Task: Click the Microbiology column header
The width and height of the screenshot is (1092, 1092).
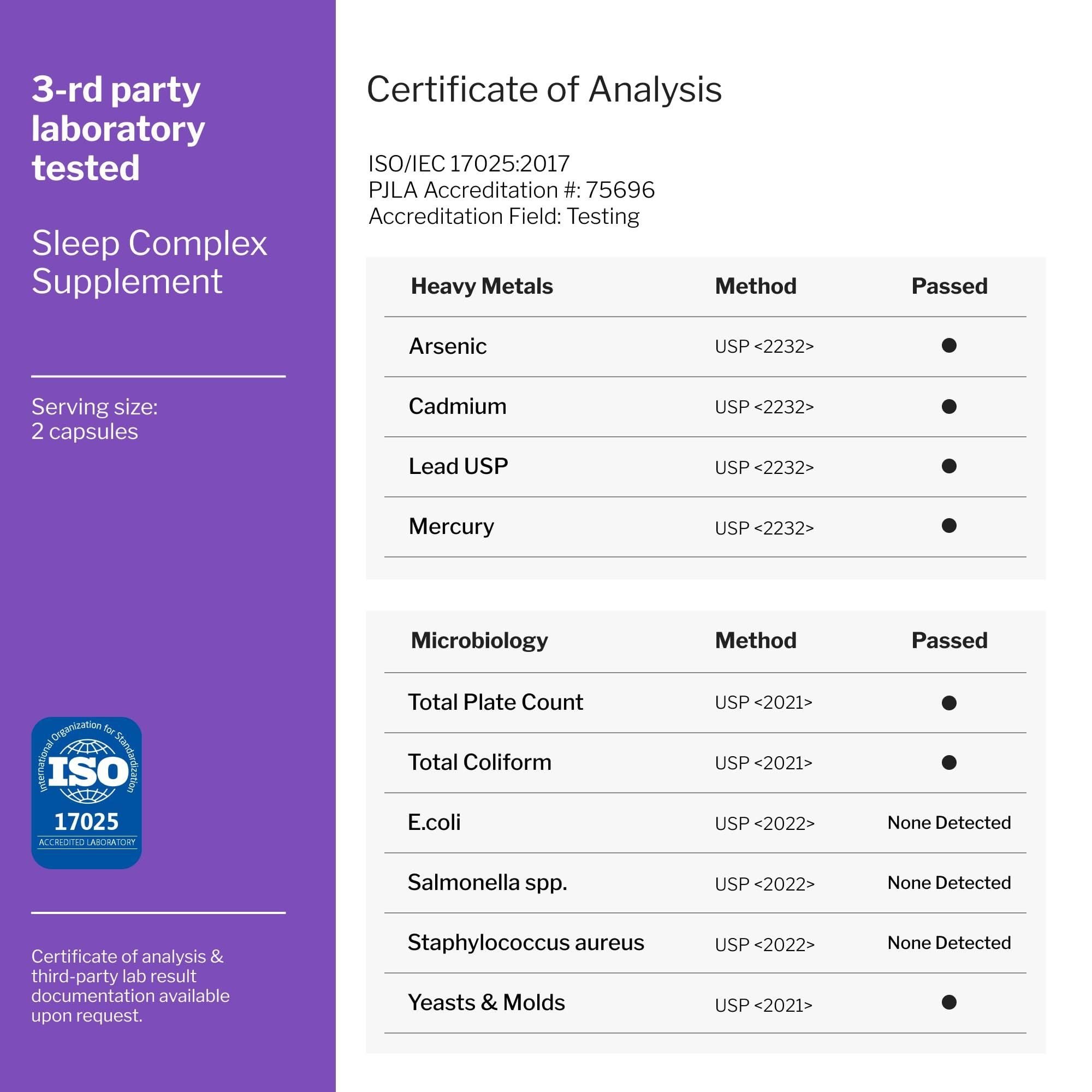Action: pyautogui.click(x=479, y=640)
